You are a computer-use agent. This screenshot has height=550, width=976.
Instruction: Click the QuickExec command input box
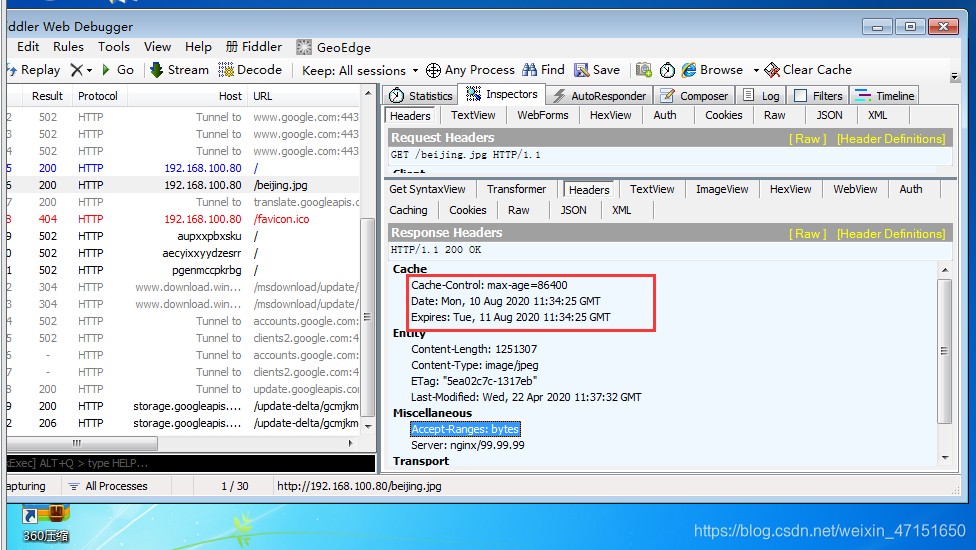tap(190, 464)
